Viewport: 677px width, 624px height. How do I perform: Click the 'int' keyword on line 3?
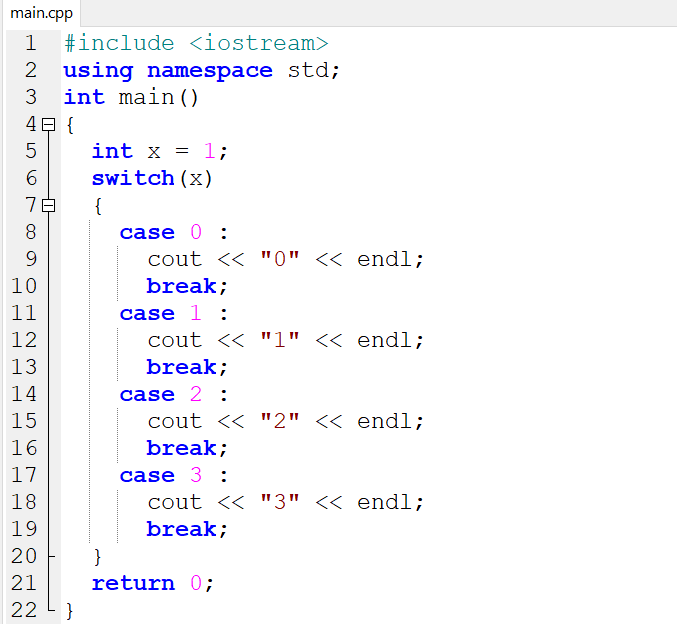click(x=84, y=97)
